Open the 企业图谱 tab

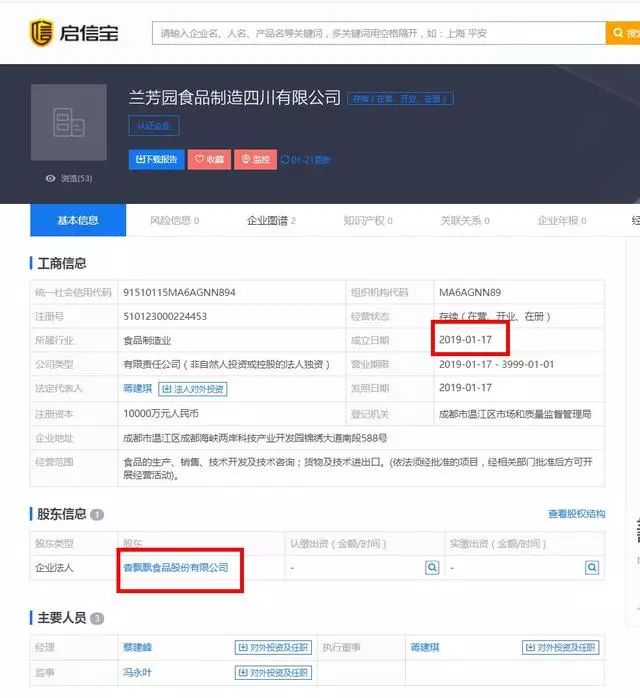pos(271,220)
